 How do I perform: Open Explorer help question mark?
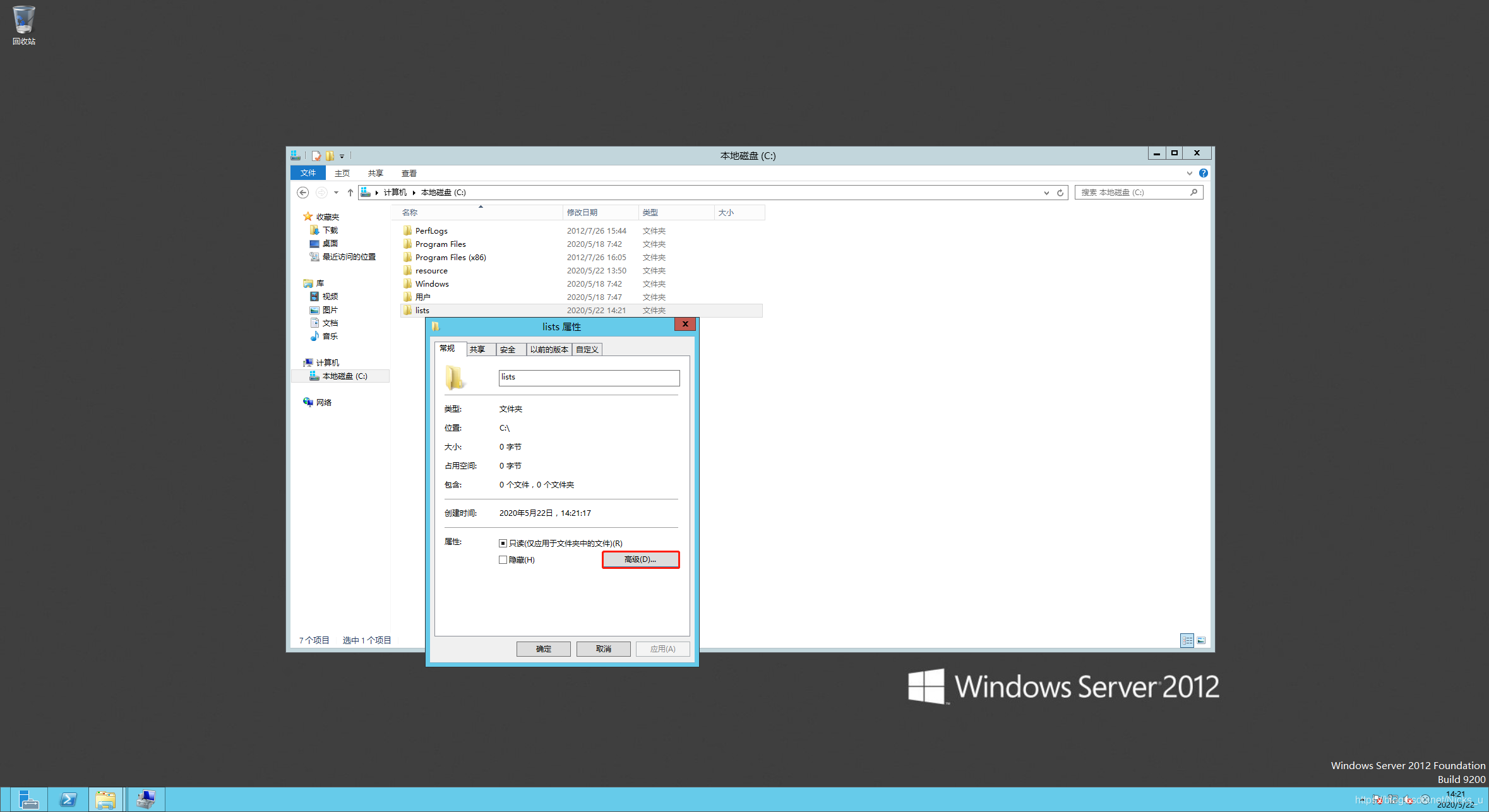[x=1204, y=173]
